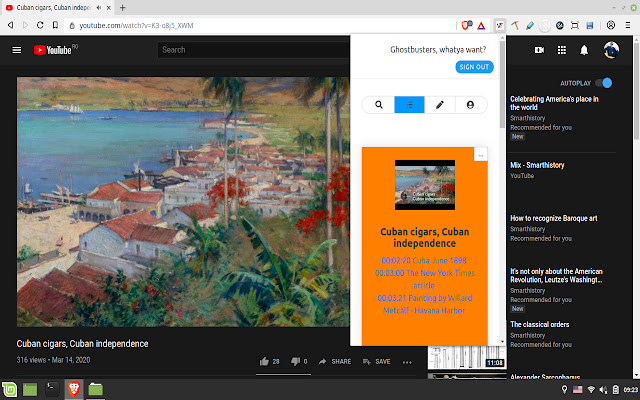The height and width of the screenshot is (400, 640).
Task: Open the Brave Shields lion icon
Action: pos(466,25)
